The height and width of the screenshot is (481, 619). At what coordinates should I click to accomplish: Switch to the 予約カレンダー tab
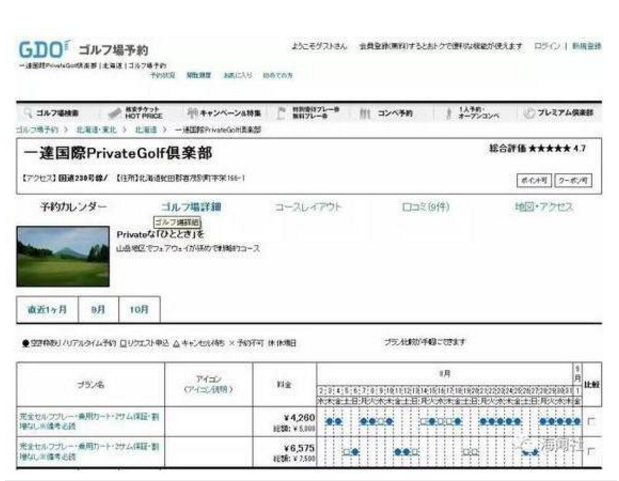[x=73, y=207]
